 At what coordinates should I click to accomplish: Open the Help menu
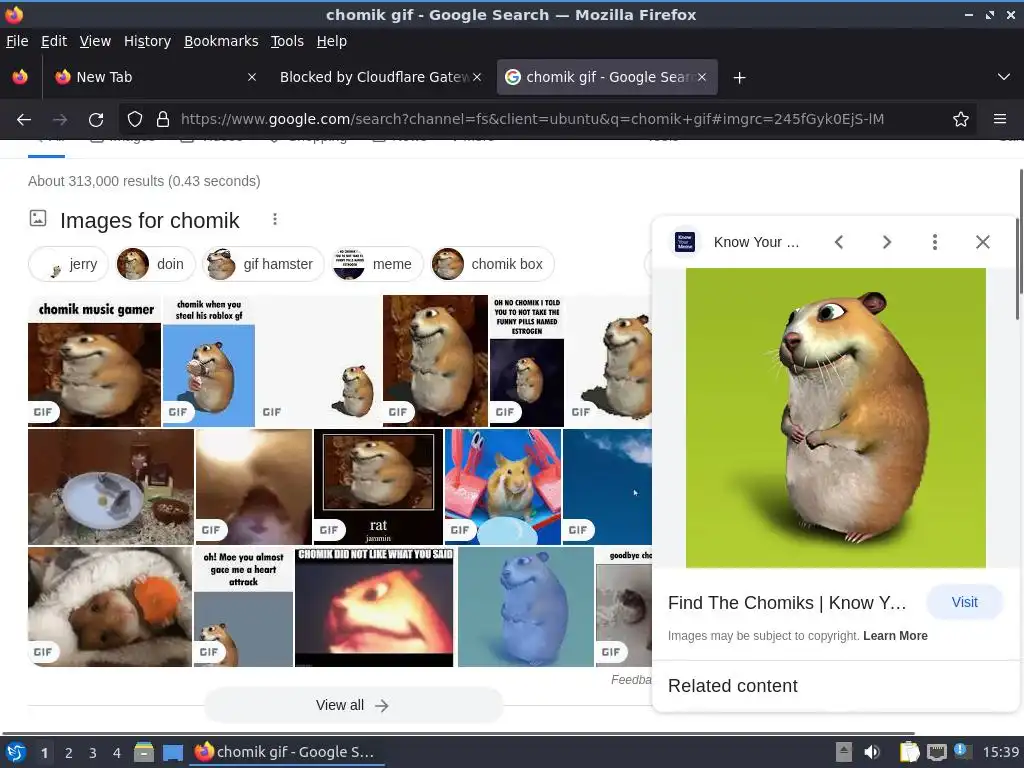coord(332,41)
